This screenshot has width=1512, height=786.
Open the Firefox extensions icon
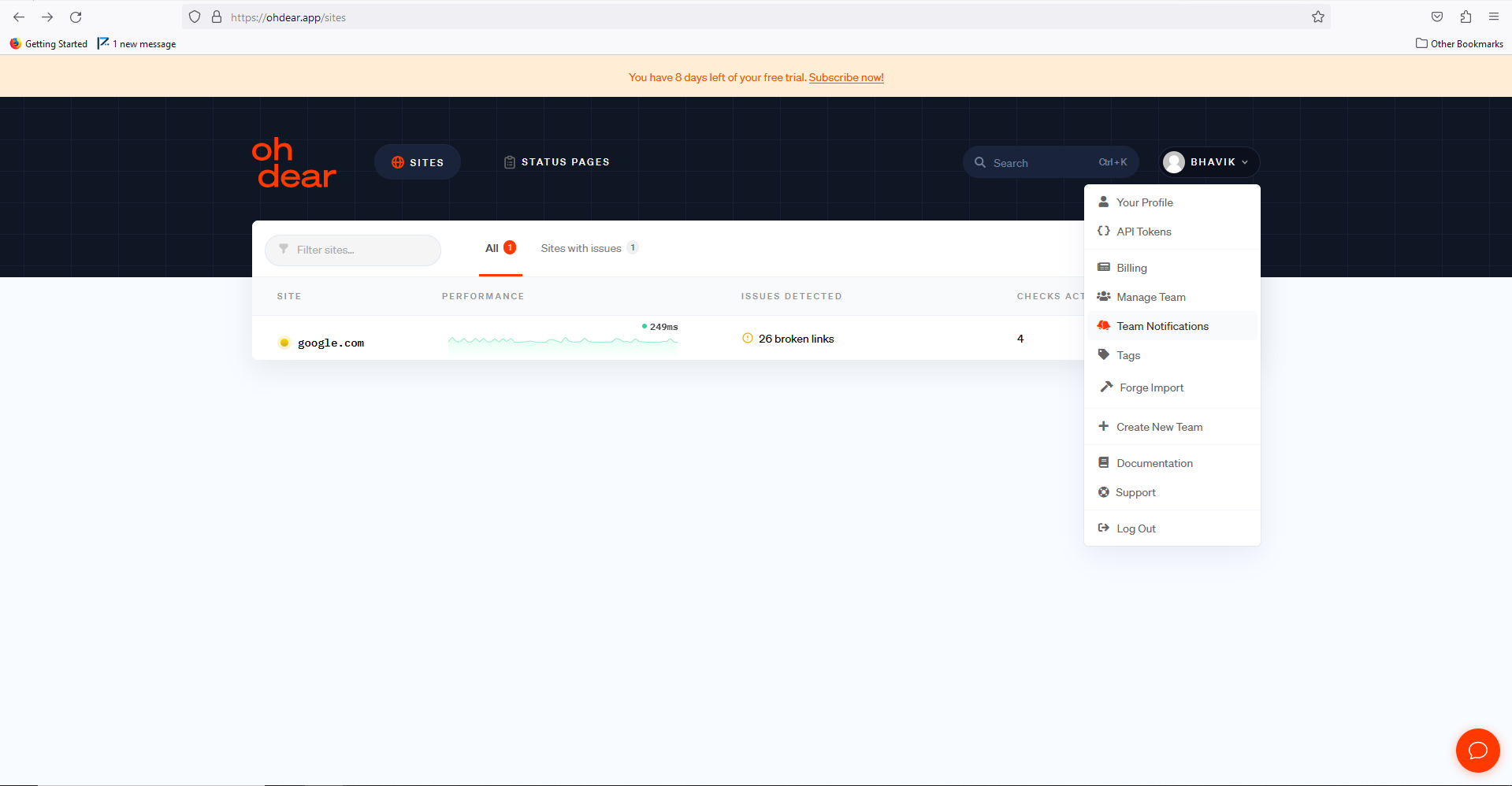tap(1466, 17)
